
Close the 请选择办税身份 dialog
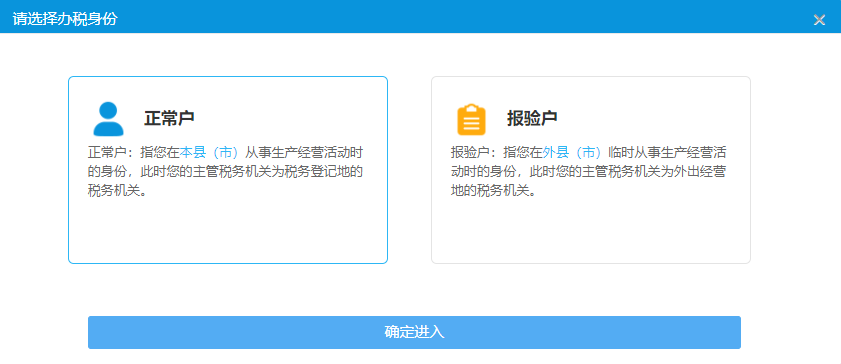(x=819, y=20)
